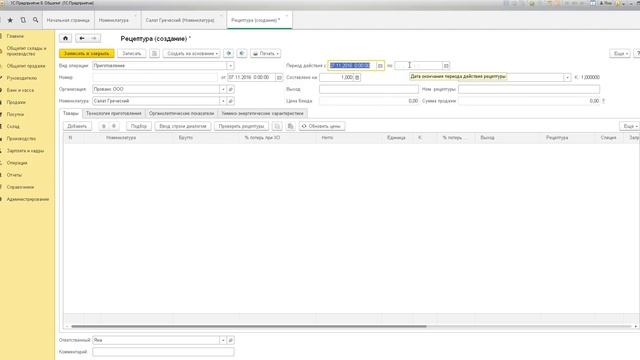Expand the Номенклатура field dropdown arrow
640x360 pixels.
pos(223,101)
